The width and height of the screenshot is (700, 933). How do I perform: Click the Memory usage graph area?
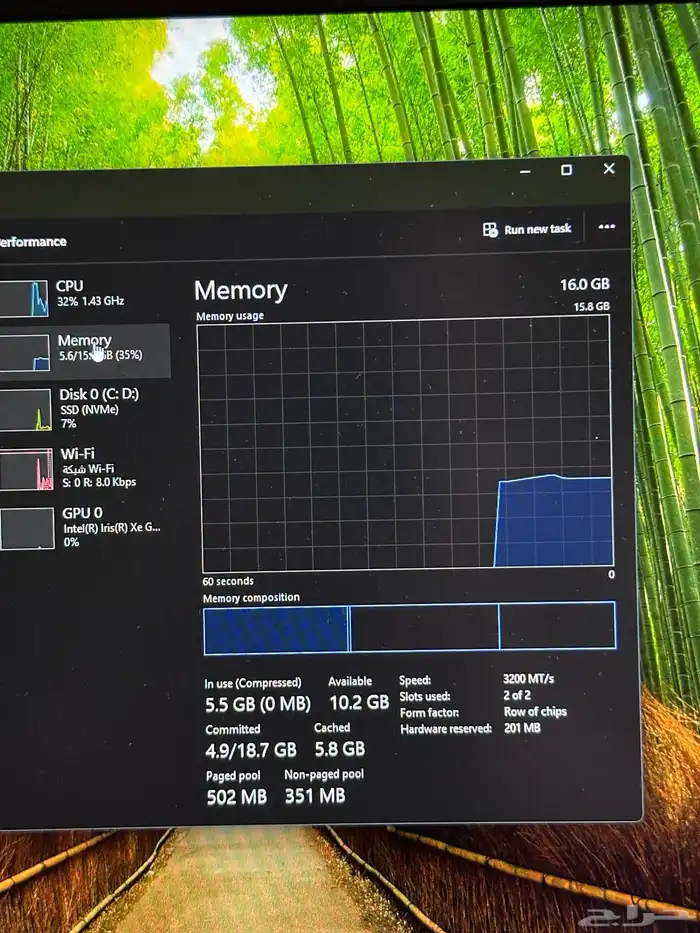[405, 445]
